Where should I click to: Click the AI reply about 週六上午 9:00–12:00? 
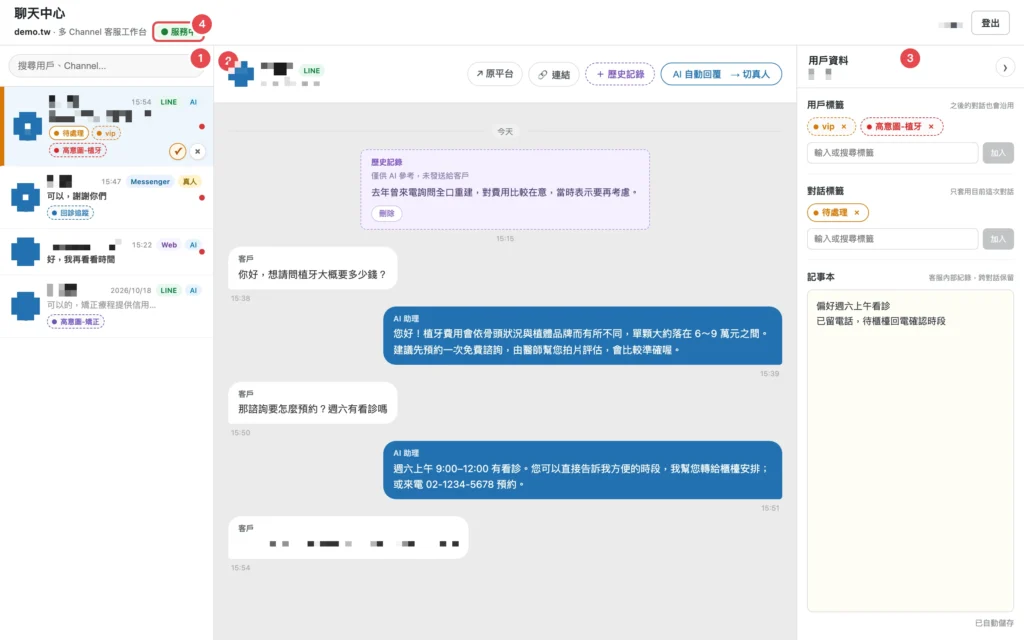tap(583, 470)
